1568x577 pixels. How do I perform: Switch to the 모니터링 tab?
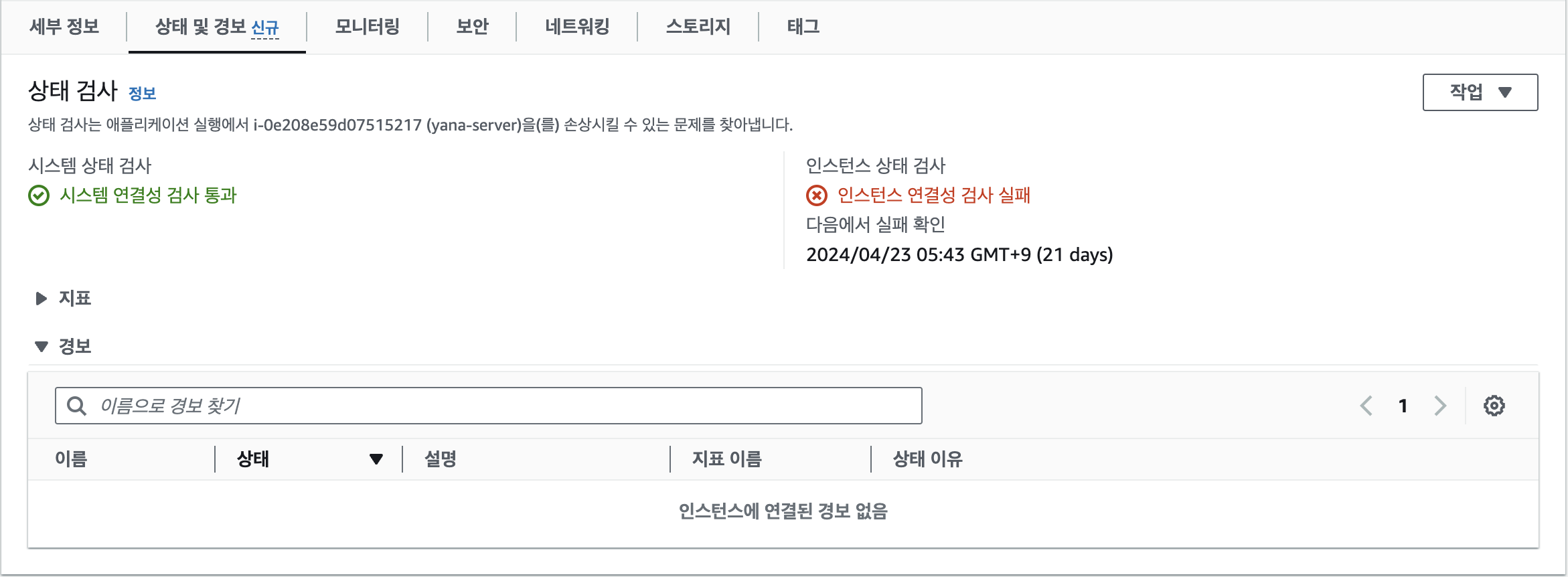point(366,27)
